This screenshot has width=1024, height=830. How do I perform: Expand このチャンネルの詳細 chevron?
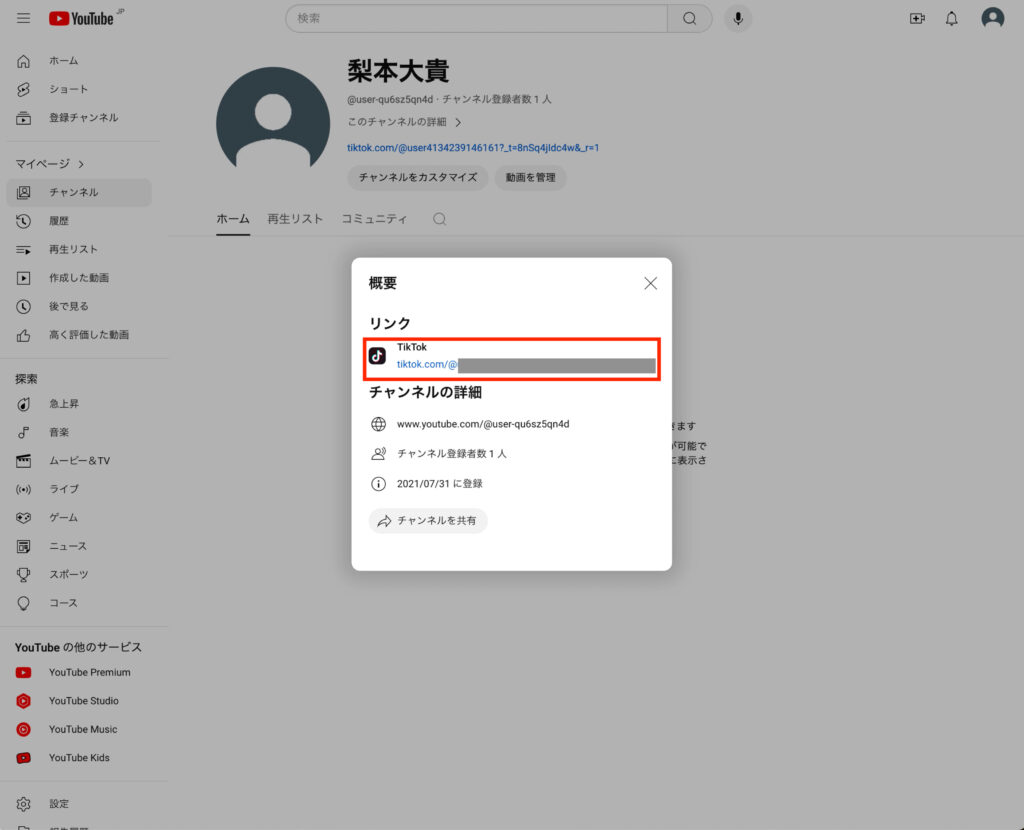(458, 122)
